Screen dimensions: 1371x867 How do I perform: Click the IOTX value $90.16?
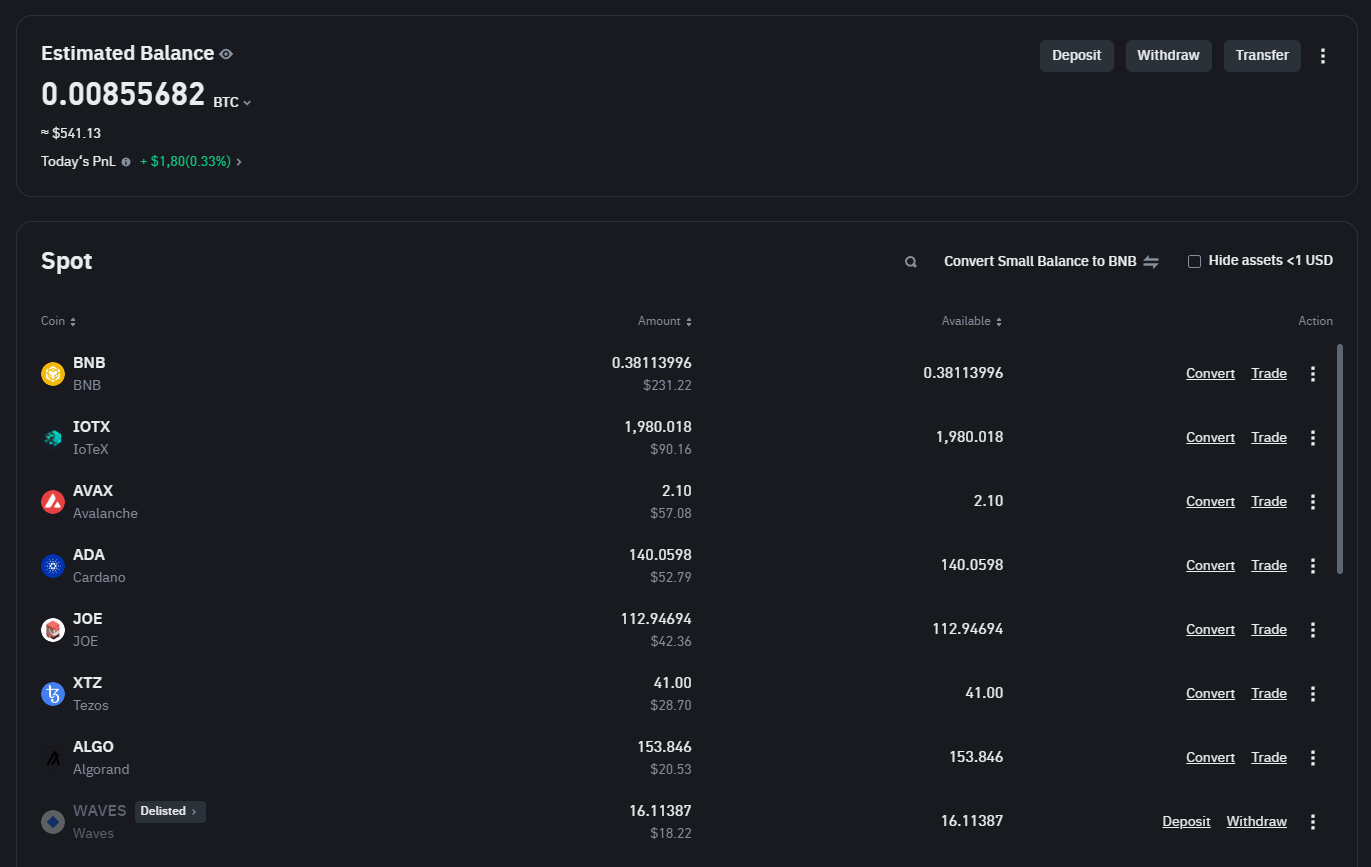(671, 449)
